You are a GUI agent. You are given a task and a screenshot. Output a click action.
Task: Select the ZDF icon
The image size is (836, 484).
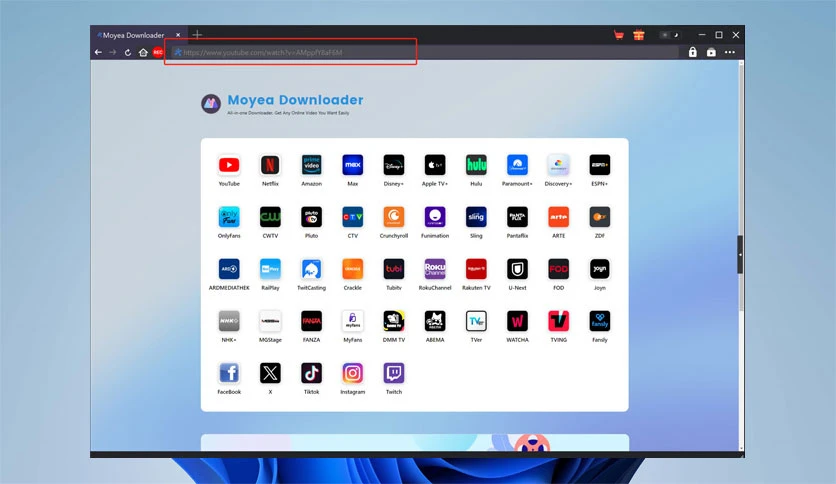click(600, 217)
